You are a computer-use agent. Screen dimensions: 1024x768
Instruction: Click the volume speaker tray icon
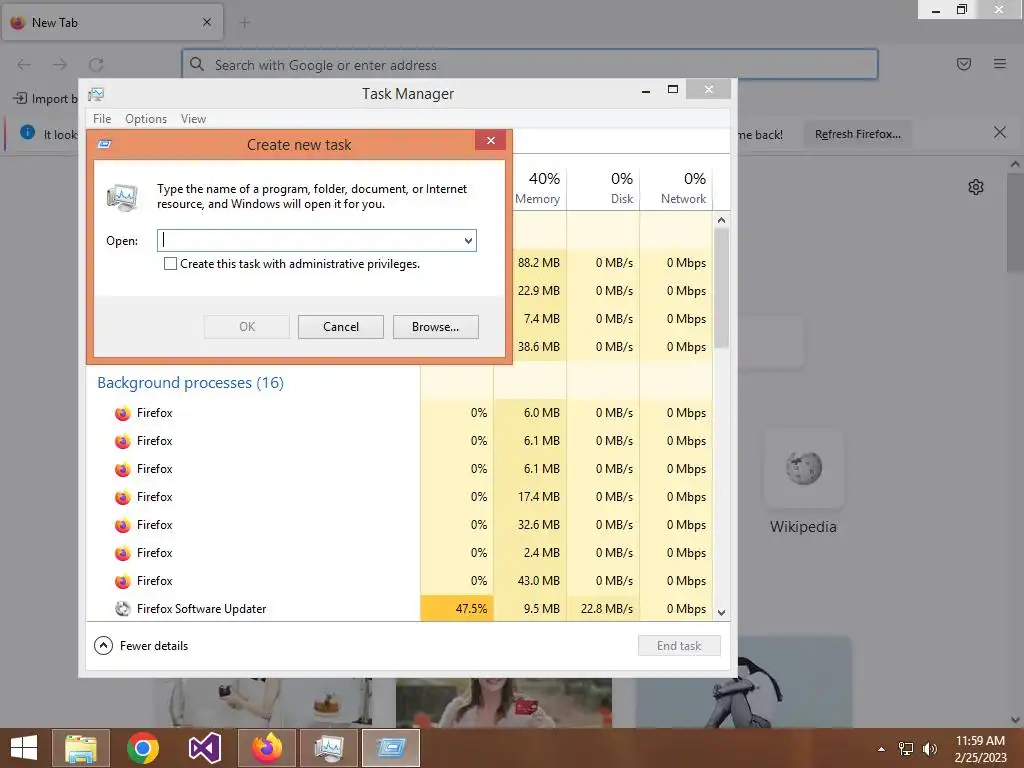(x=929, y=749)
